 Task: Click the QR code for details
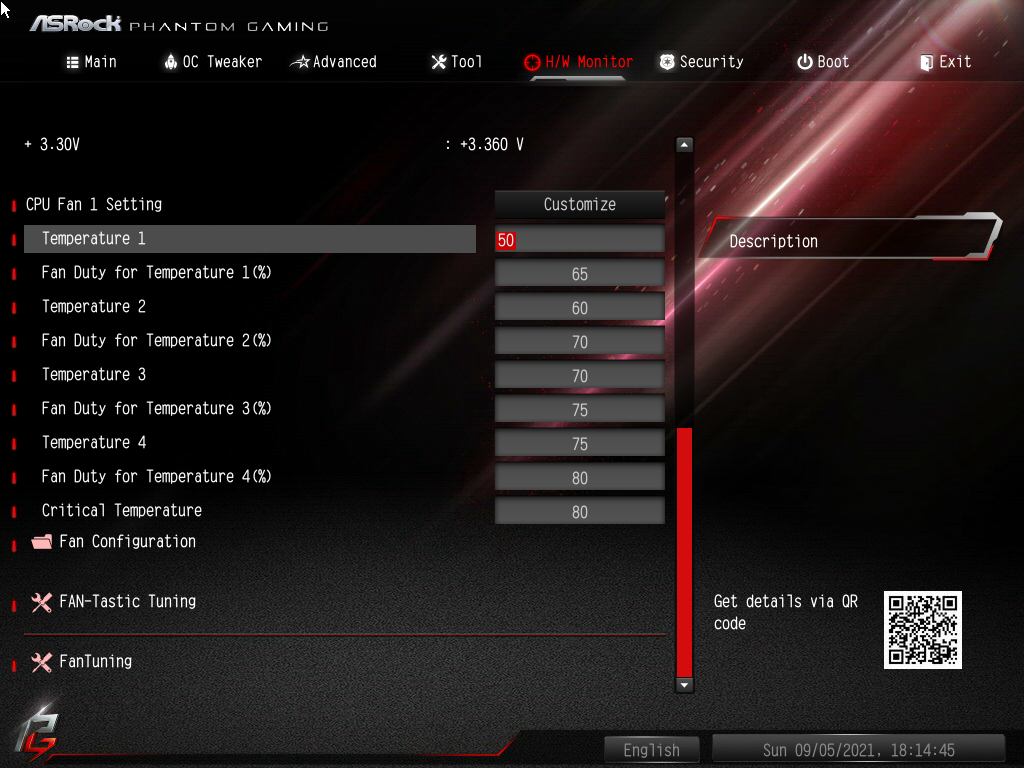click(x=921, y=629)
